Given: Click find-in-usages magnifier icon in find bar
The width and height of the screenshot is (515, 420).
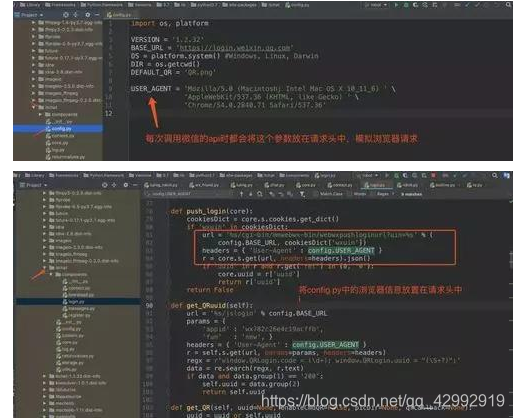Looking at the screenshot, I should tap(260, 194).
